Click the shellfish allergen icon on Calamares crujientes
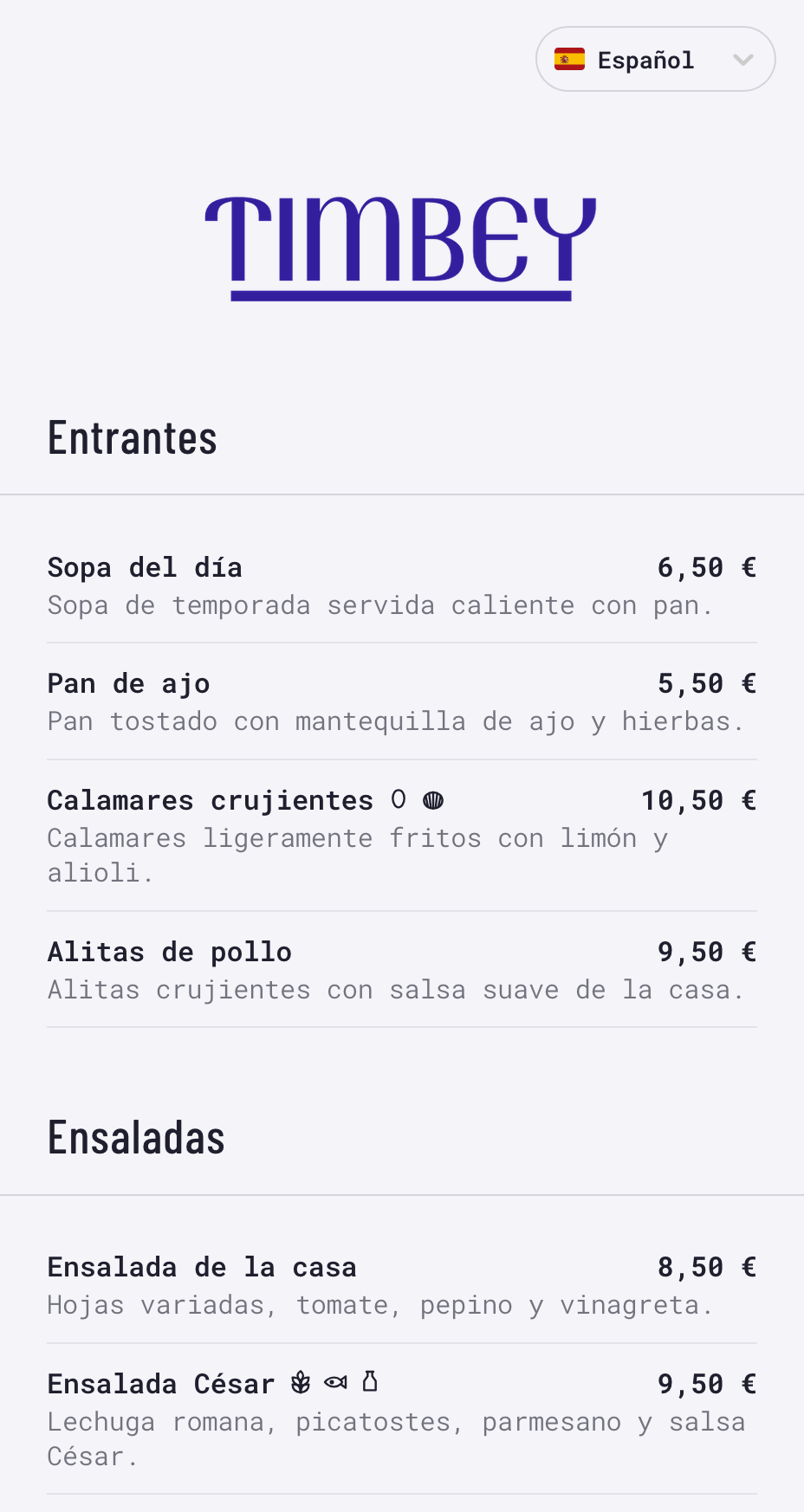The image size is (804, 1512). coord(433,800)
